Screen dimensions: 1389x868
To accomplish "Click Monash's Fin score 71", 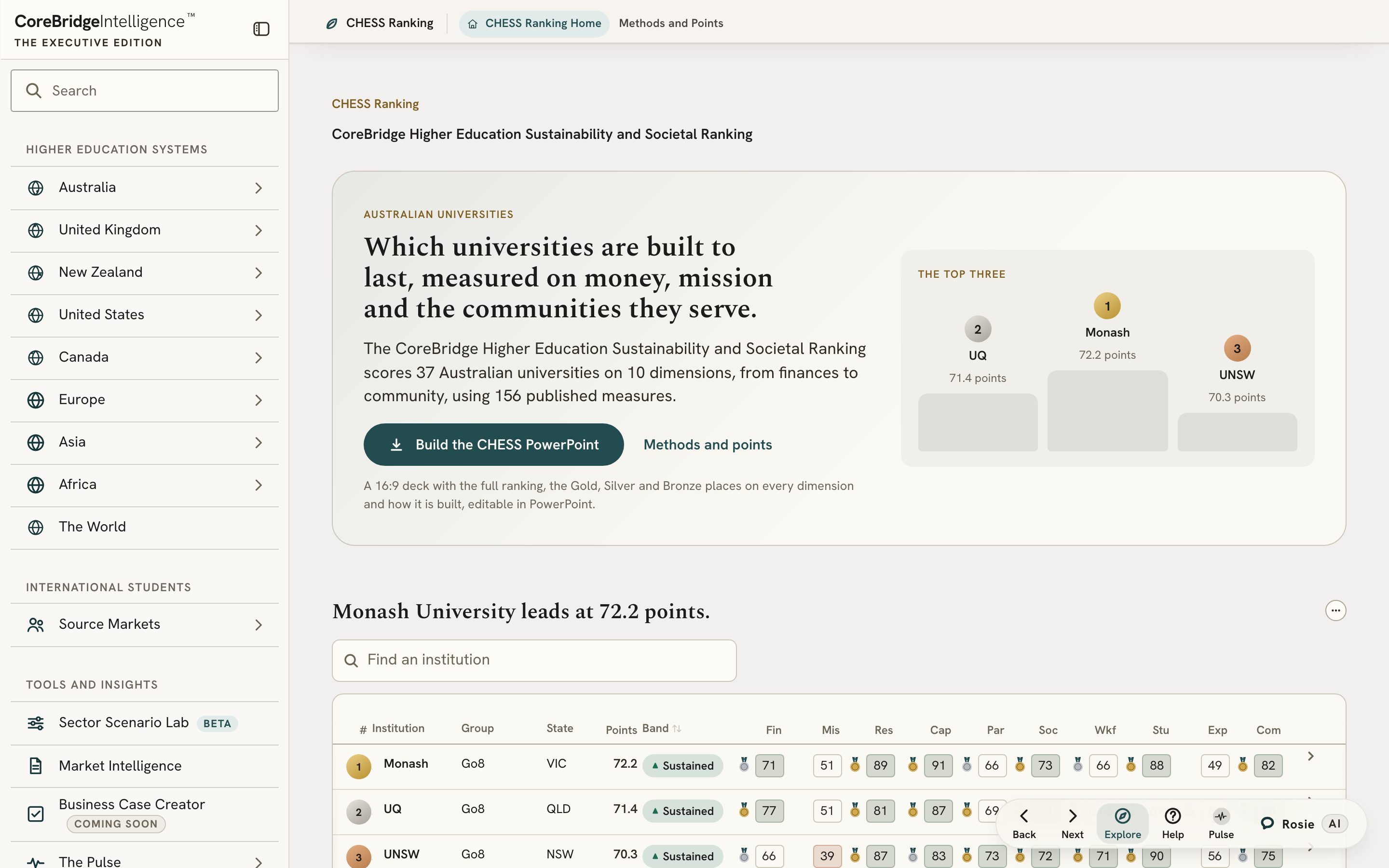I will click(769, 766).
